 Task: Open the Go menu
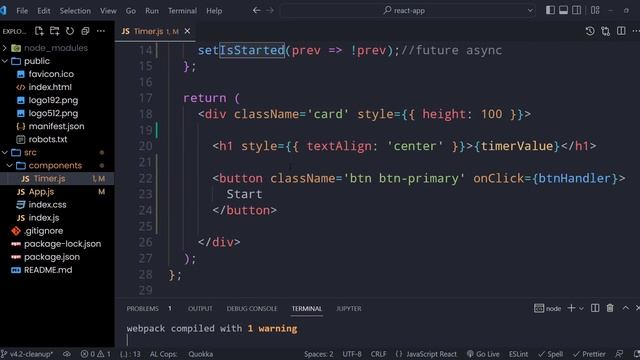coord(131,11)
